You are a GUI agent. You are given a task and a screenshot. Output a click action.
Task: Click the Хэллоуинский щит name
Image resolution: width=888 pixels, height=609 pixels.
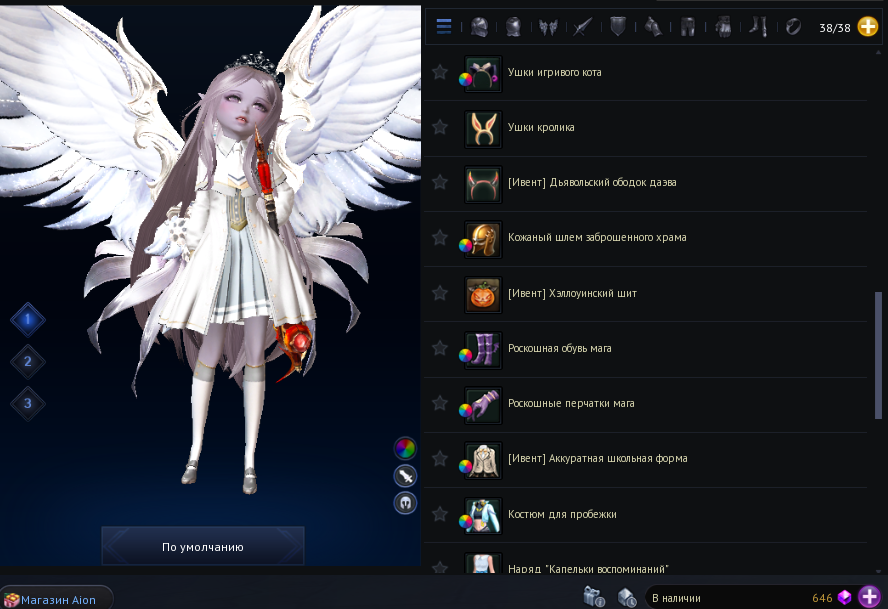coord(572,293)
